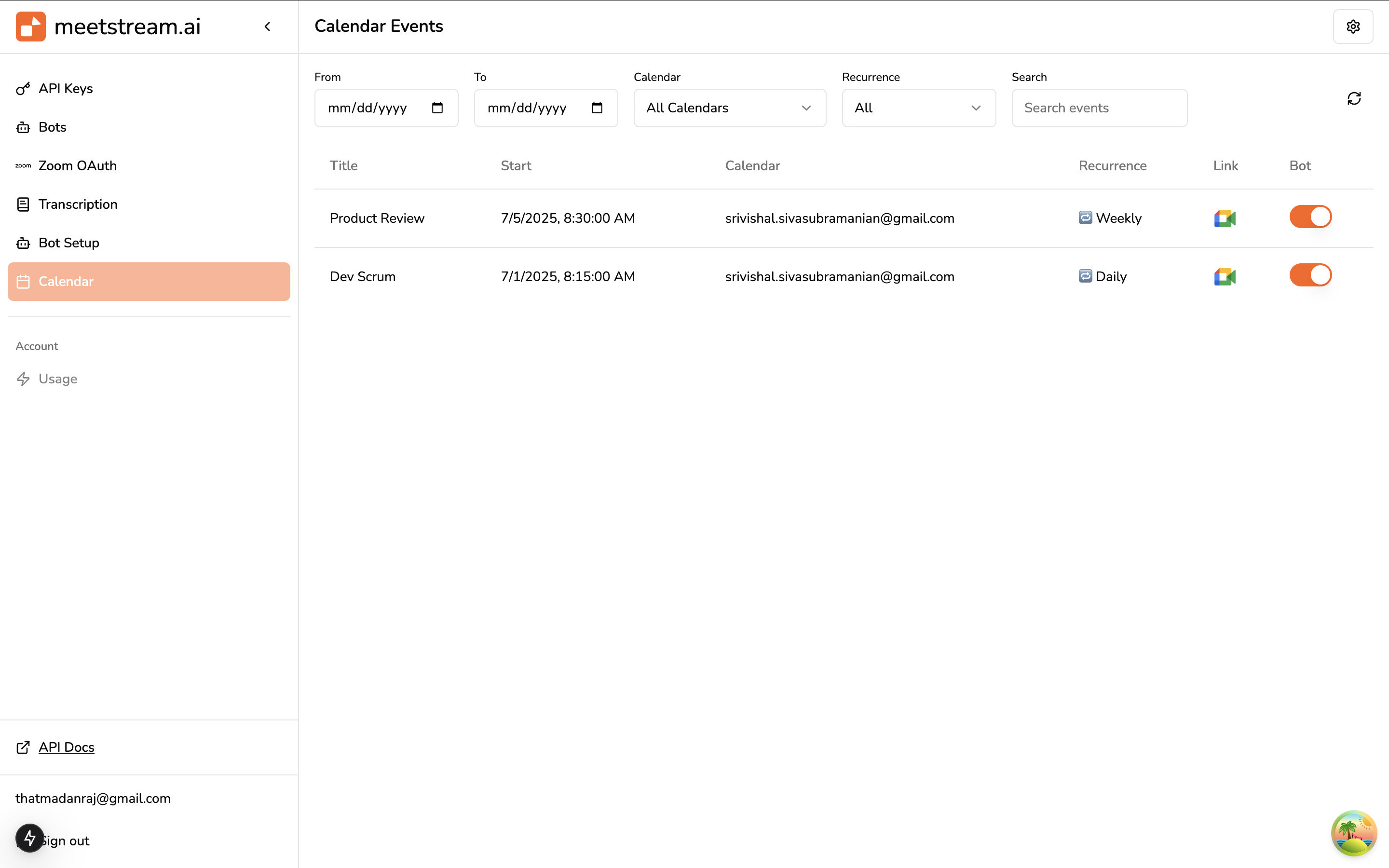Open the All Calendars dropdown
1389x868 pixels.
[730, 108]
